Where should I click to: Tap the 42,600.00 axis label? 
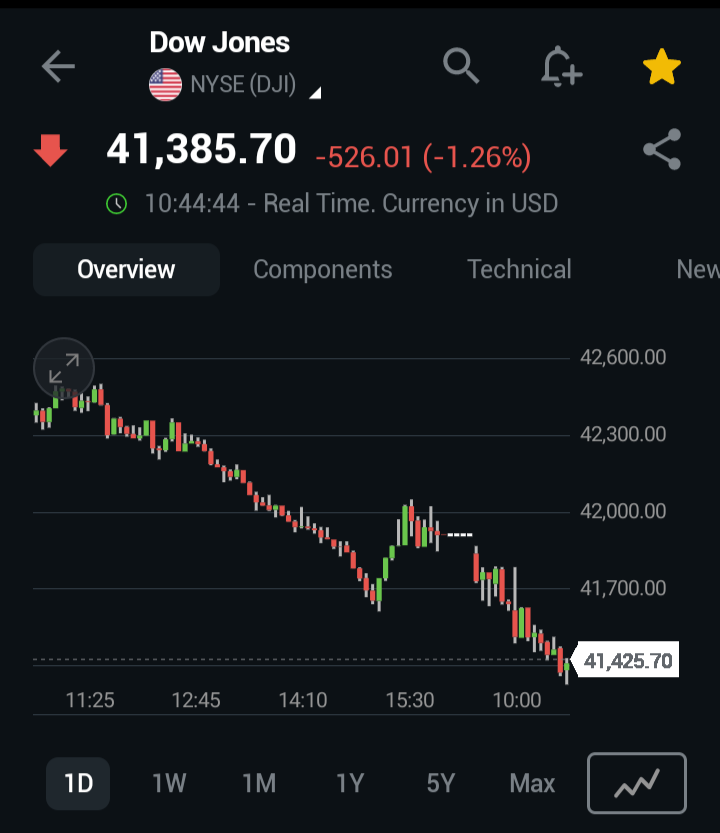[x=623, y=357]
